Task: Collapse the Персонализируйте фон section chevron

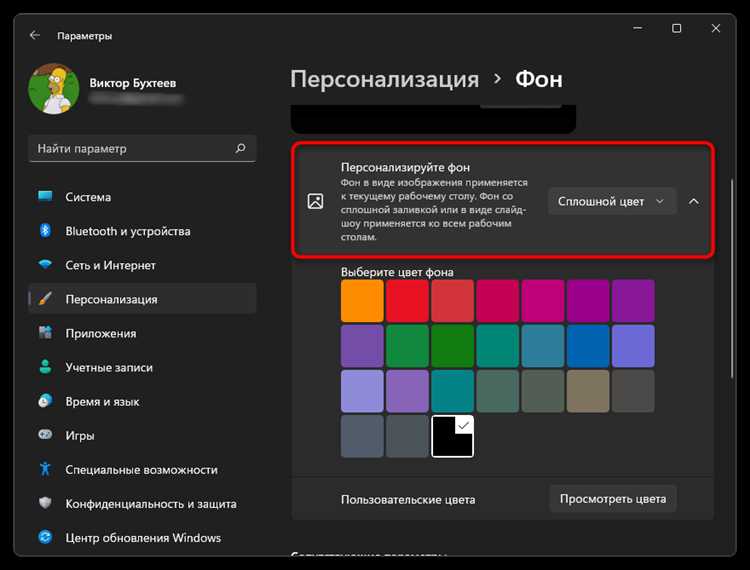Action: pyautogui.click(x=694, y=202)
